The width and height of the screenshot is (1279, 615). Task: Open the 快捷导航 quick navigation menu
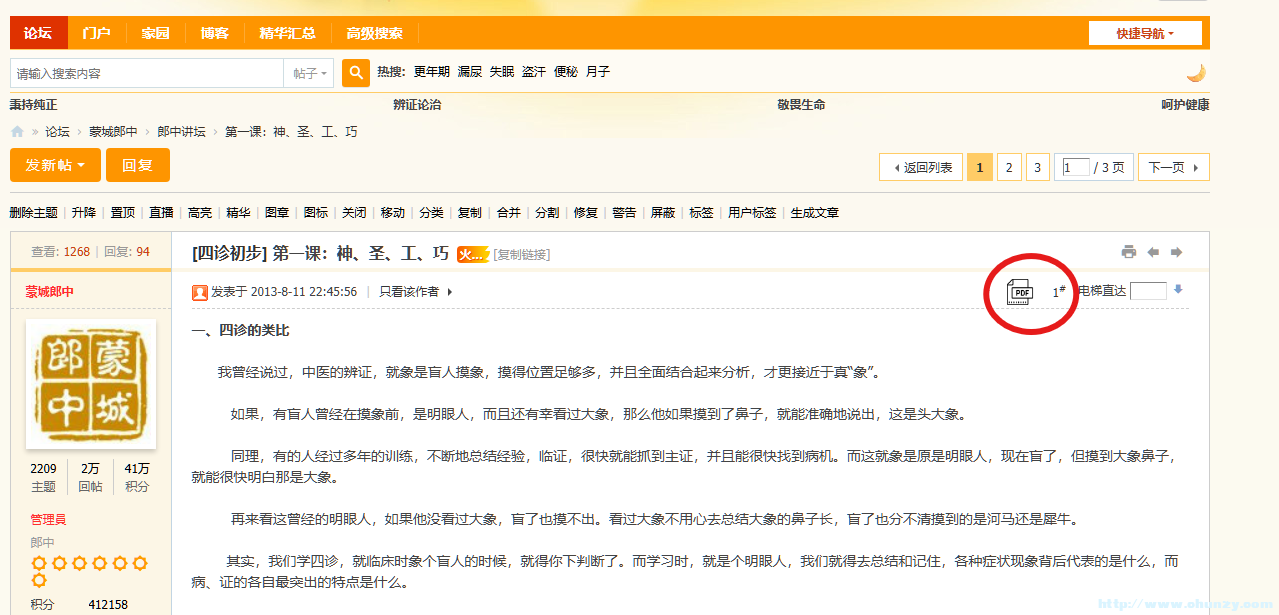(1145, 32)
